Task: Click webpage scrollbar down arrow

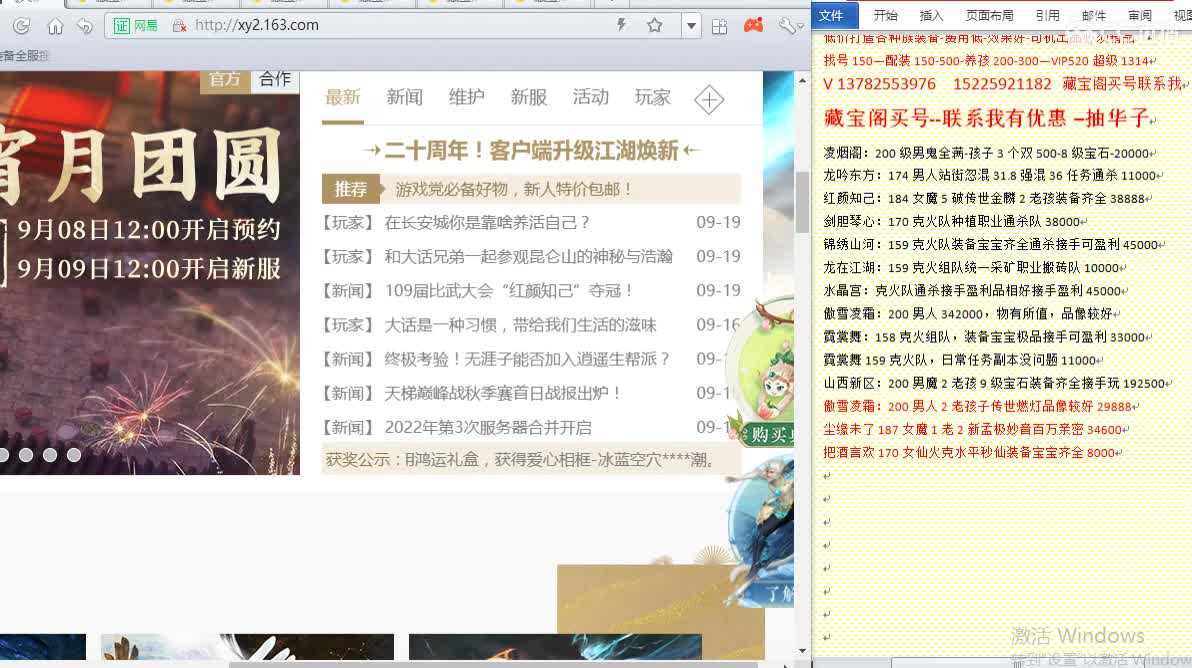Action: (802, 651)
